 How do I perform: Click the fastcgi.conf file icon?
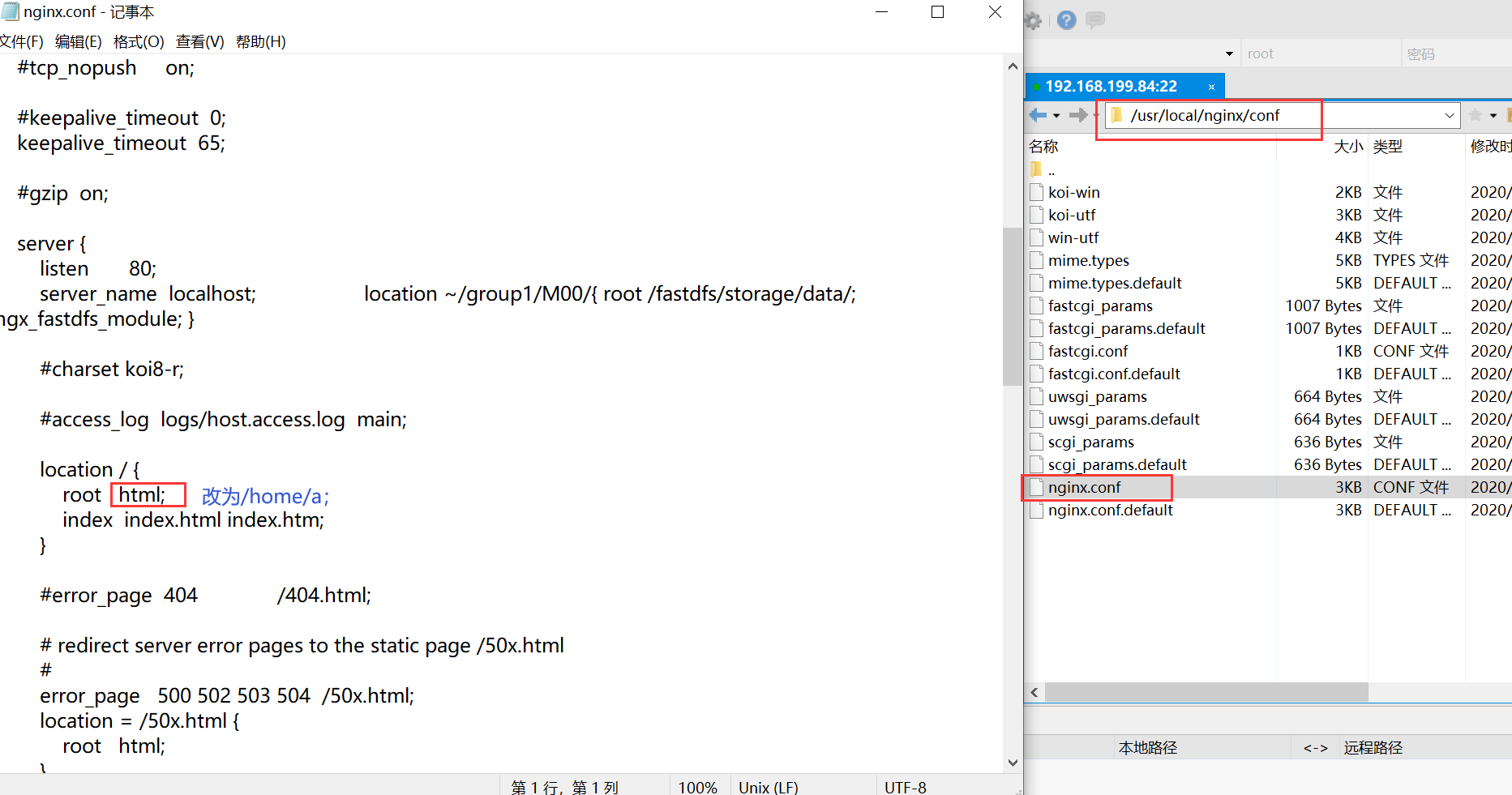pyautogui.click(x=1036, y=351)
